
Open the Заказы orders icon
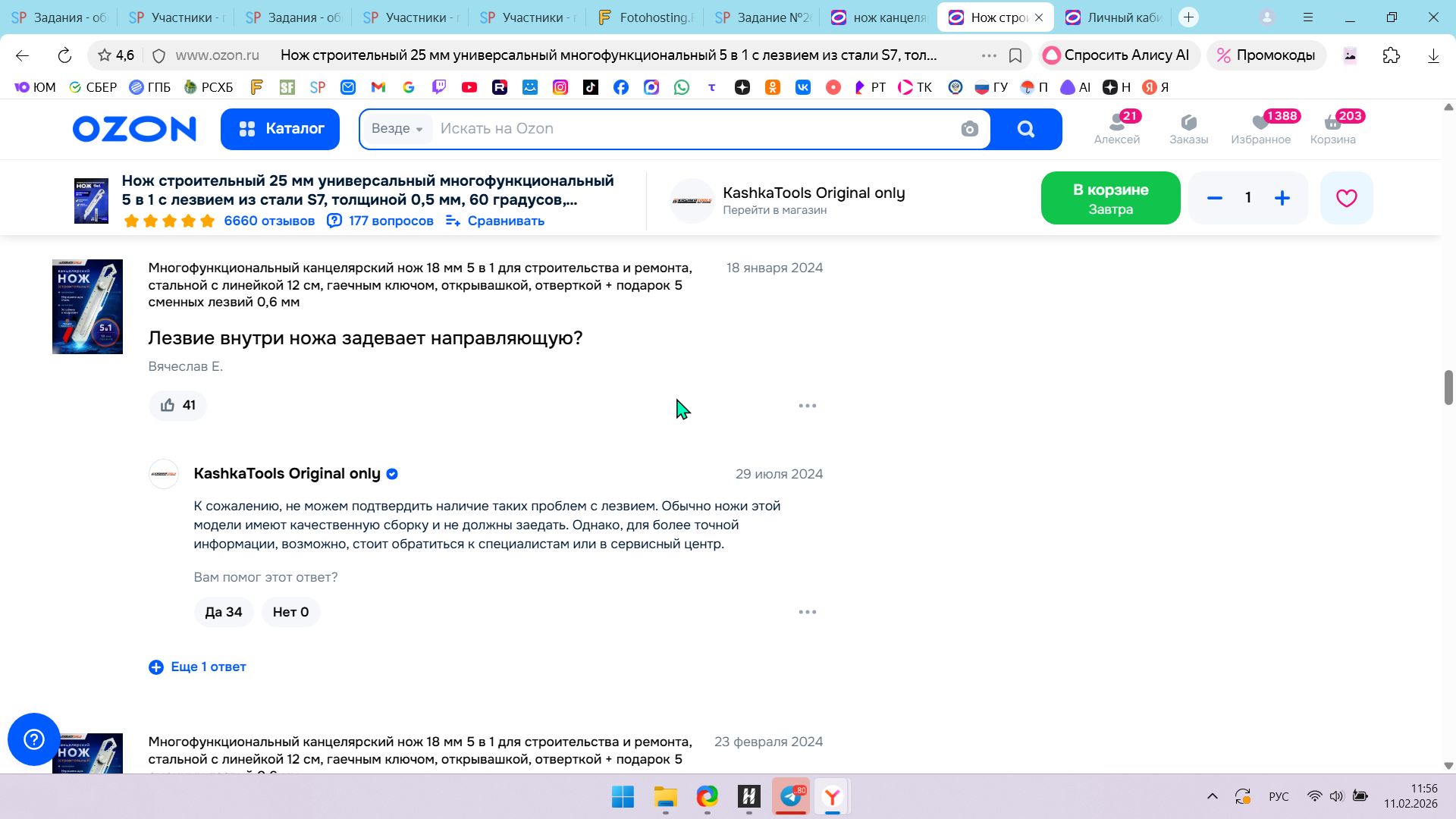click(x=1188, y=127)
